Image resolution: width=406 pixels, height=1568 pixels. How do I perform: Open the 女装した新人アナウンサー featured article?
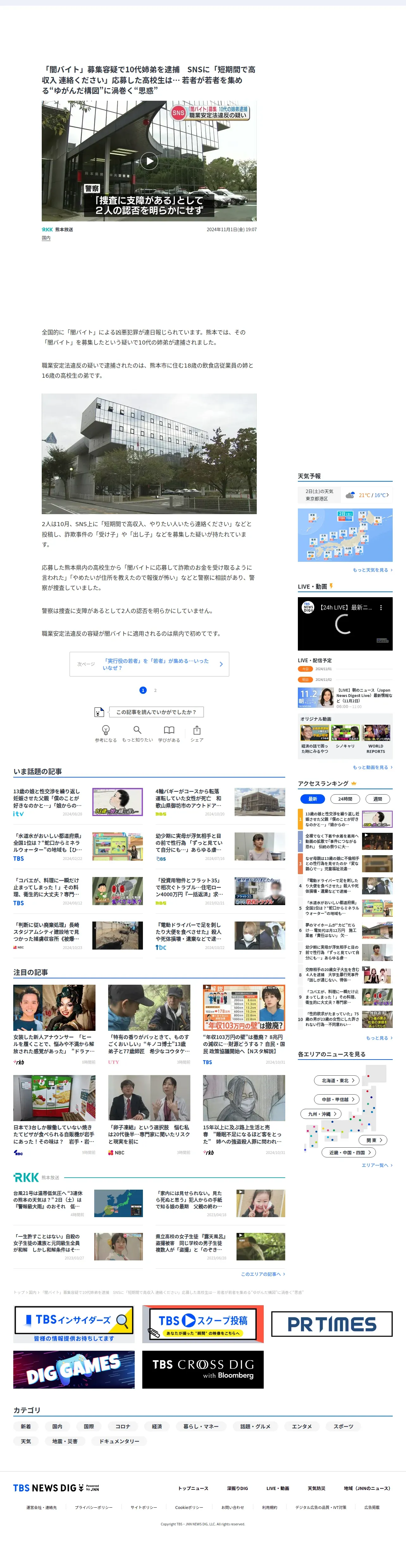pos(54,1025)
